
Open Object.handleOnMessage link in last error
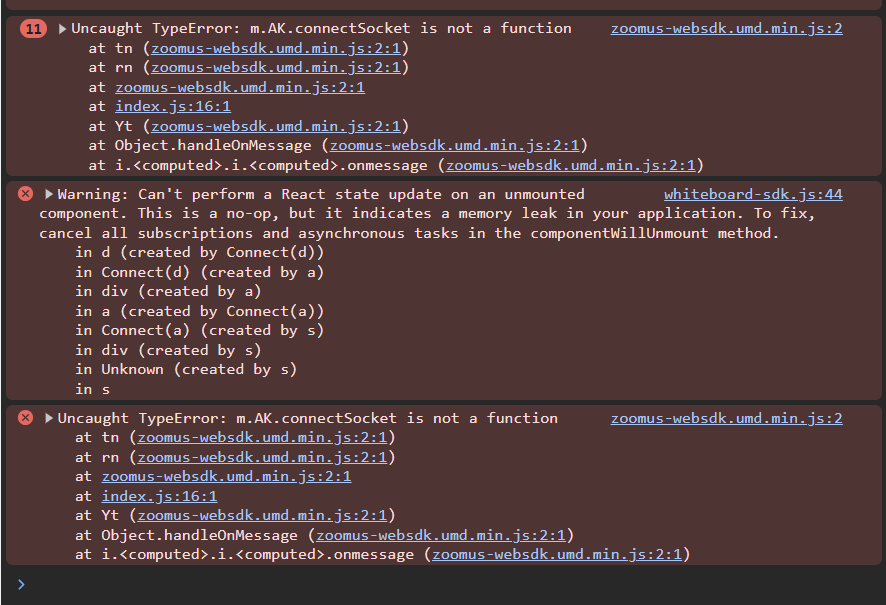pyautogui.click(x=441, y=535)
